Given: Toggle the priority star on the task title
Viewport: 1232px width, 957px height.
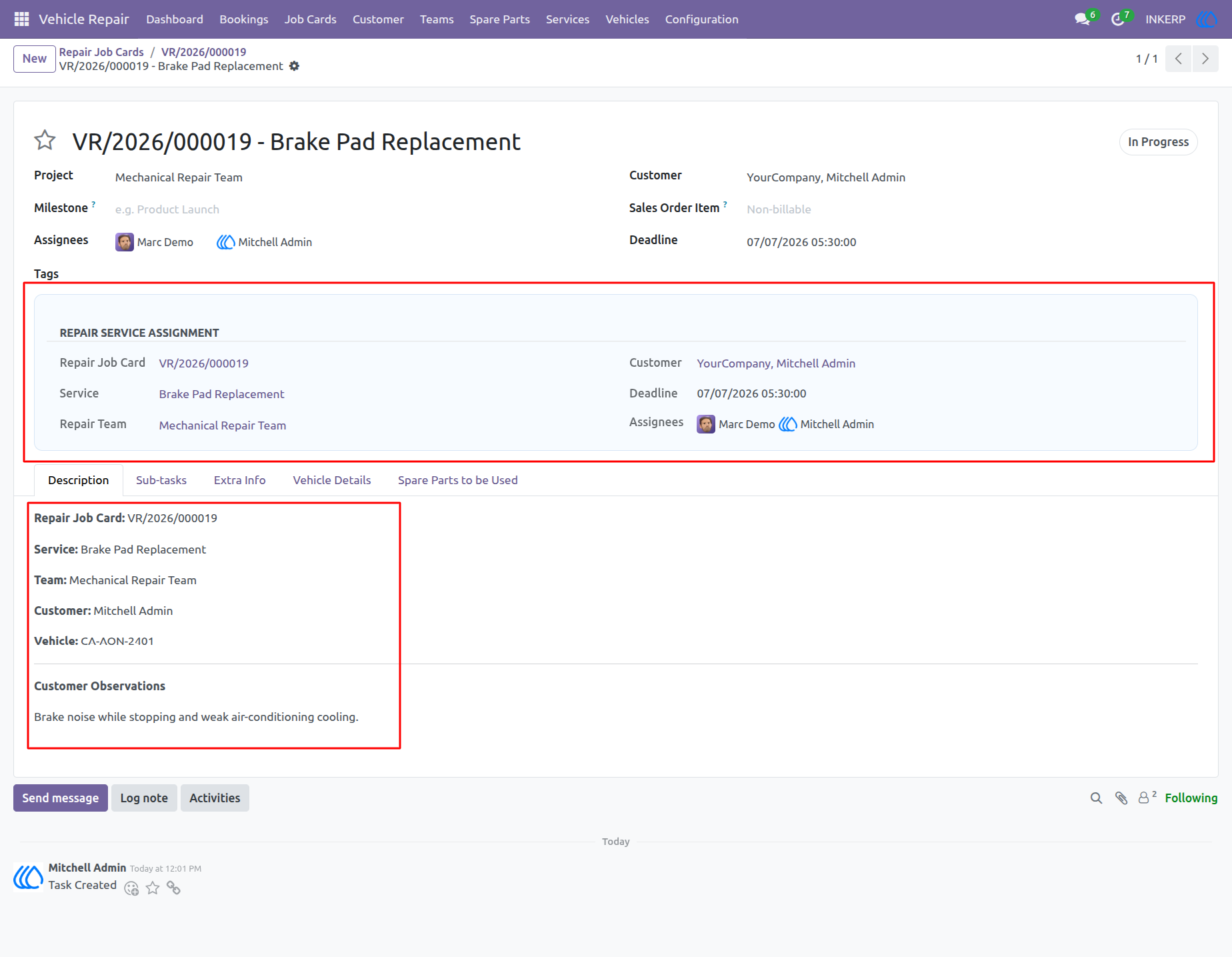Looking at the screenshot, I should click(45, 140).
